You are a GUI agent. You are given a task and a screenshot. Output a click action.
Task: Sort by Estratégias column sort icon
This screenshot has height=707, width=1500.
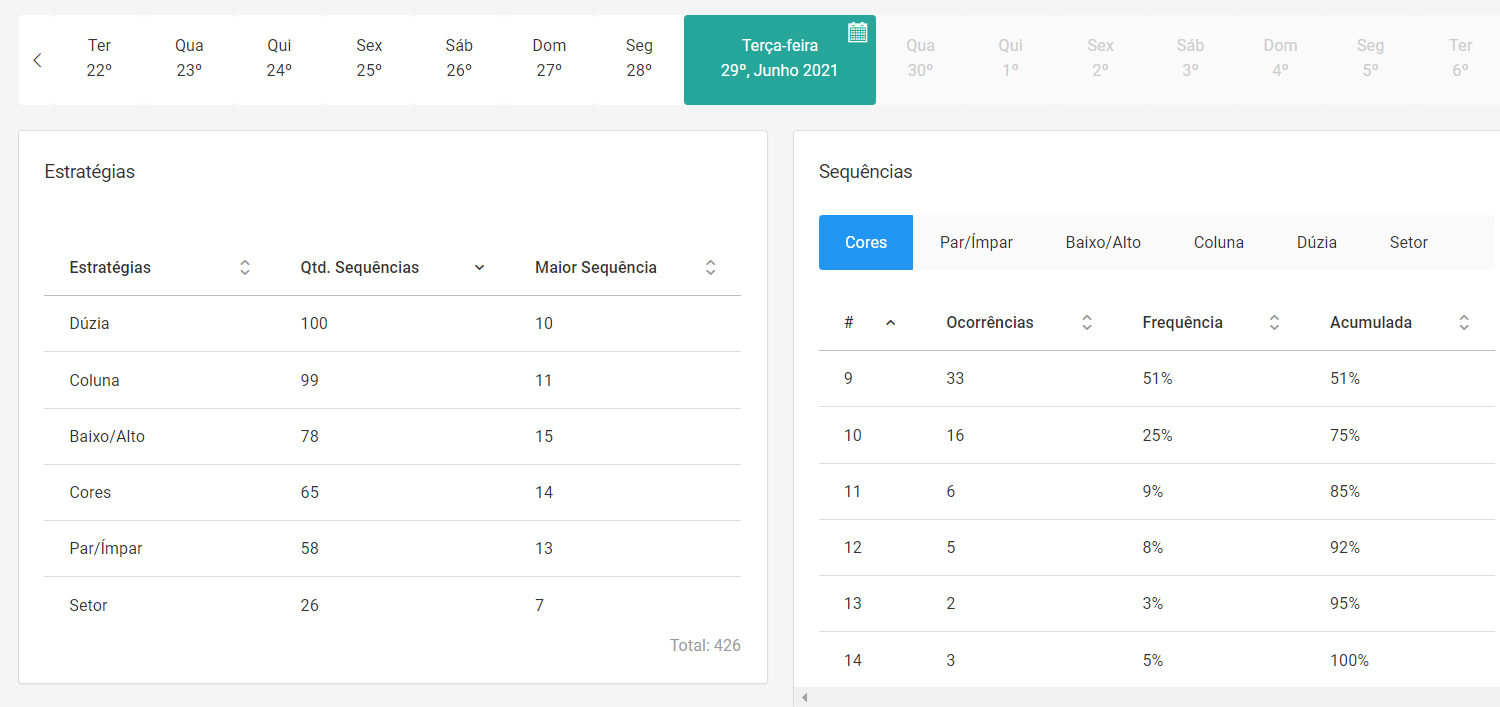pyautogui.click(x=245, y=268)
